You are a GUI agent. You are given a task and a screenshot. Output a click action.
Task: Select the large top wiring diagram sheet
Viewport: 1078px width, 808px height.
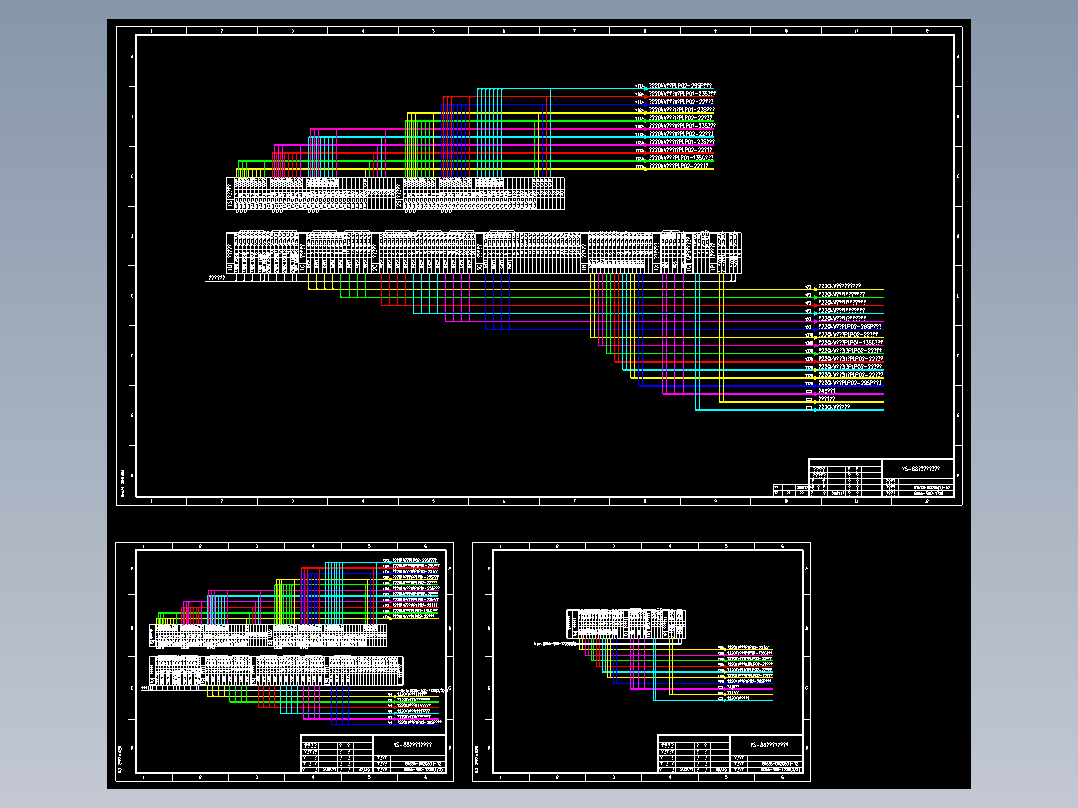539,265
